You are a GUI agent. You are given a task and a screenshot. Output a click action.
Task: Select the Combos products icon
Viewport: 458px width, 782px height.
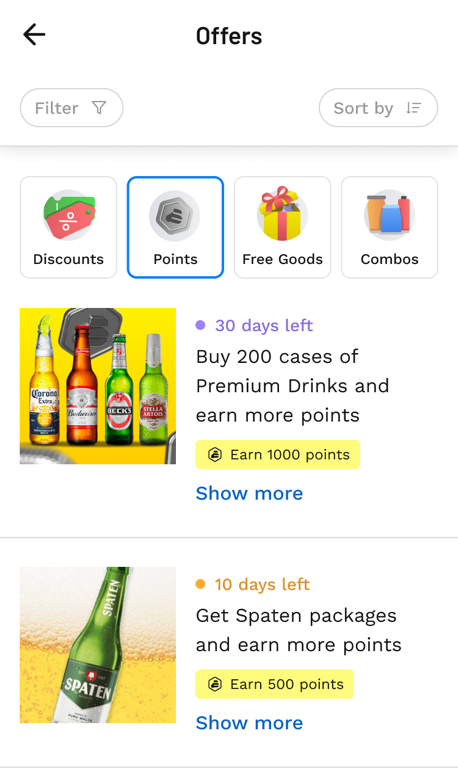(x=389, y=216)
